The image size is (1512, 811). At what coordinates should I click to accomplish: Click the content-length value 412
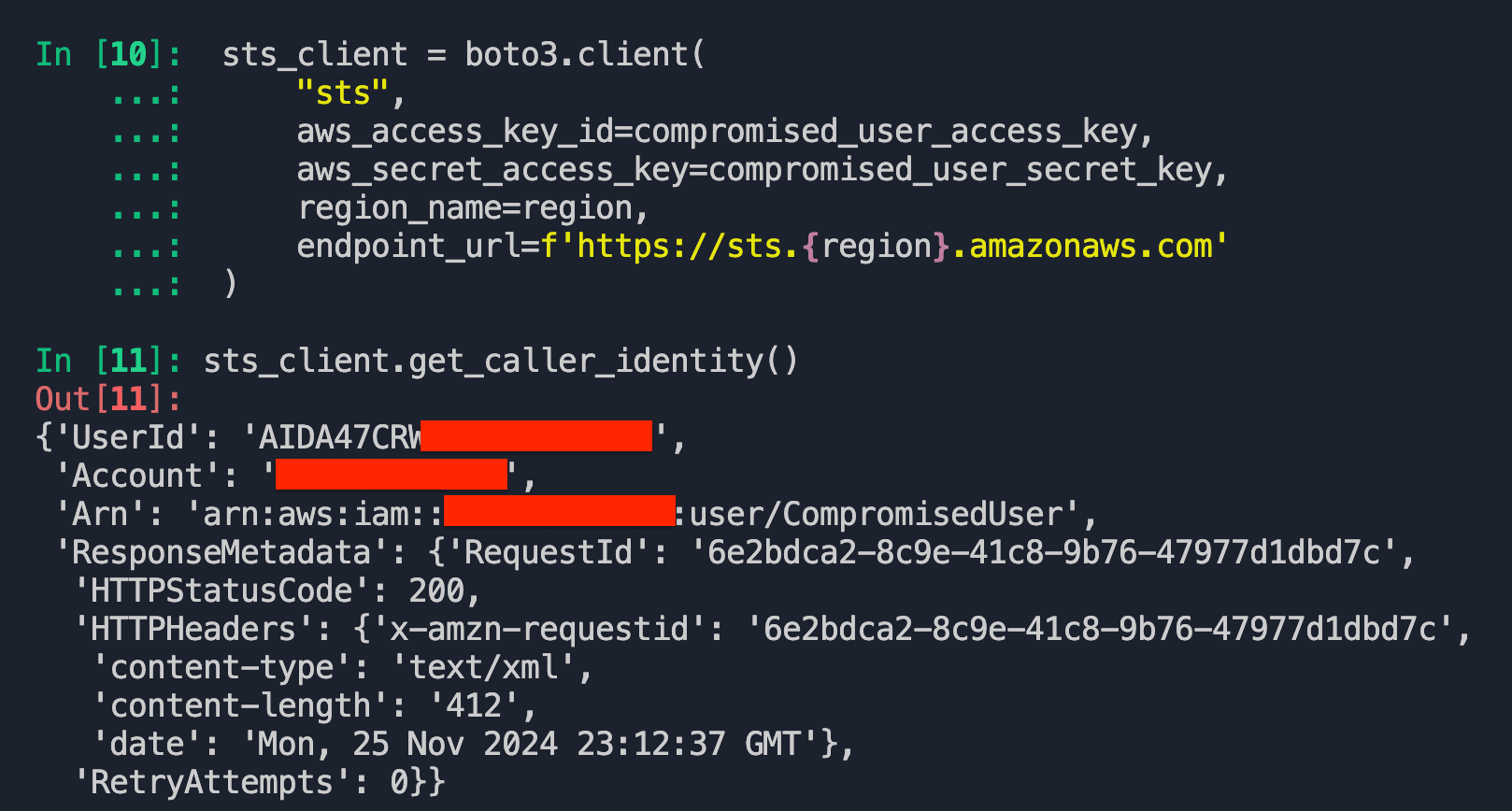click(x=474, y=705)
